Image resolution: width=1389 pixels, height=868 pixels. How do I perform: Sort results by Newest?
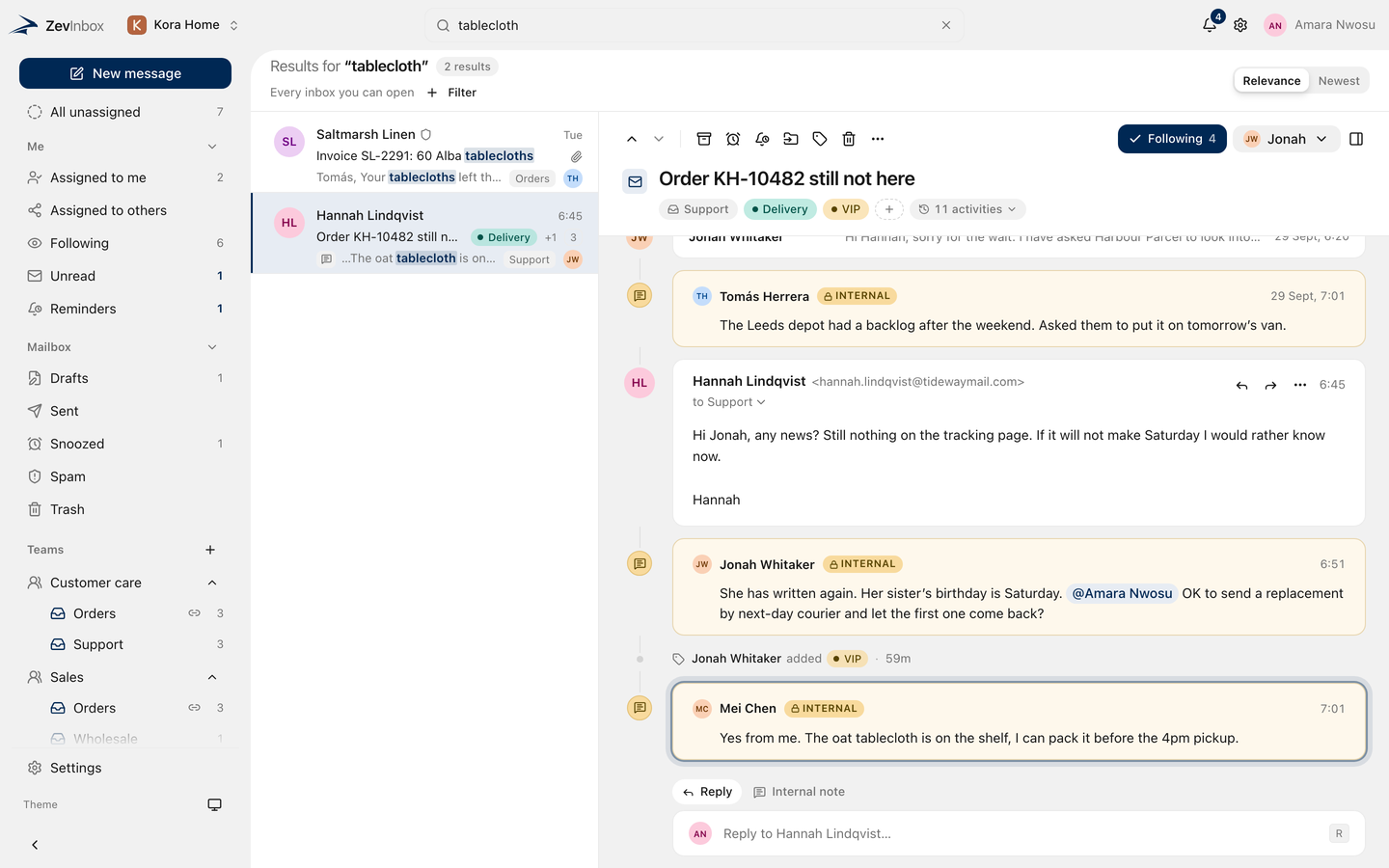(x=1339, y=81)
